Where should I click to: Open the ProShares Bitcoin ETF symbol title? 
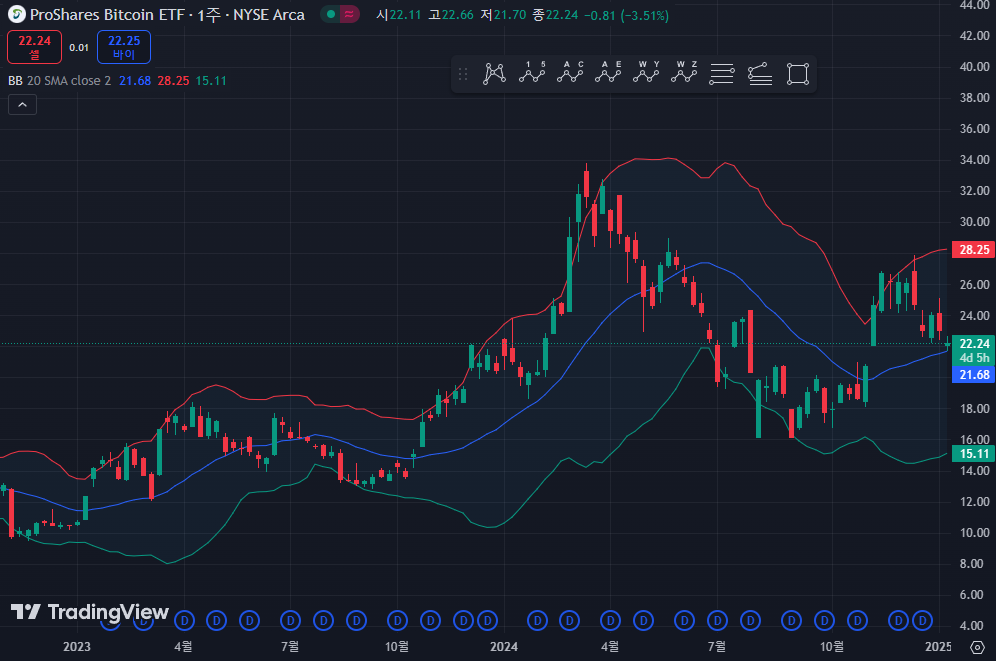click(x=168, y=15)
